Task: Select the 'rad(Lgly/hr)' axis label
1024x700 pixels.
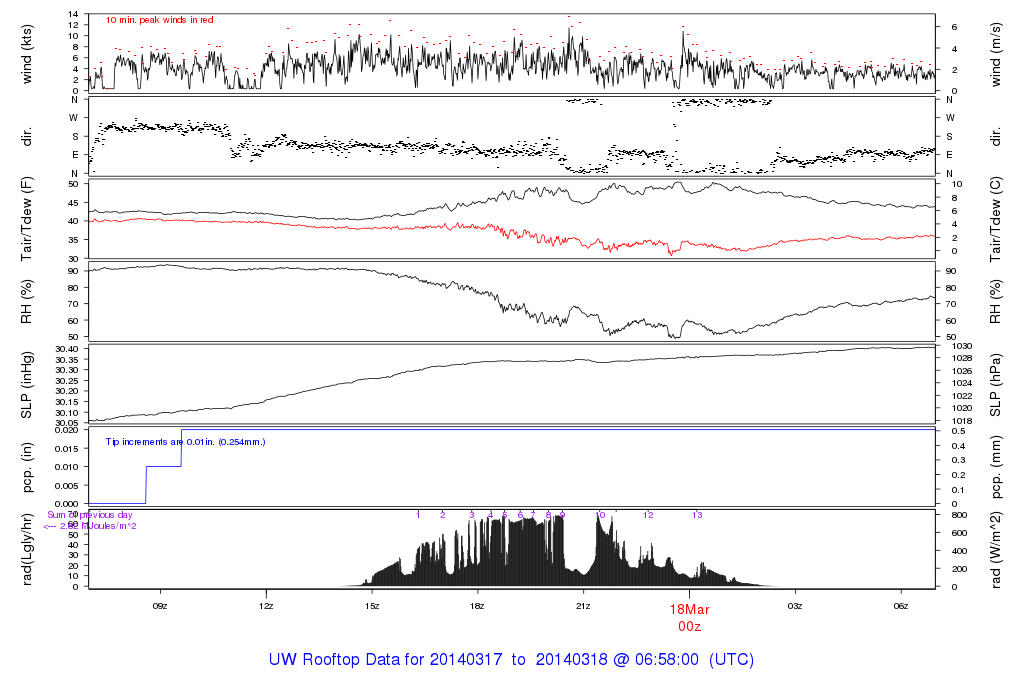Action: click(x=27, y=548)
